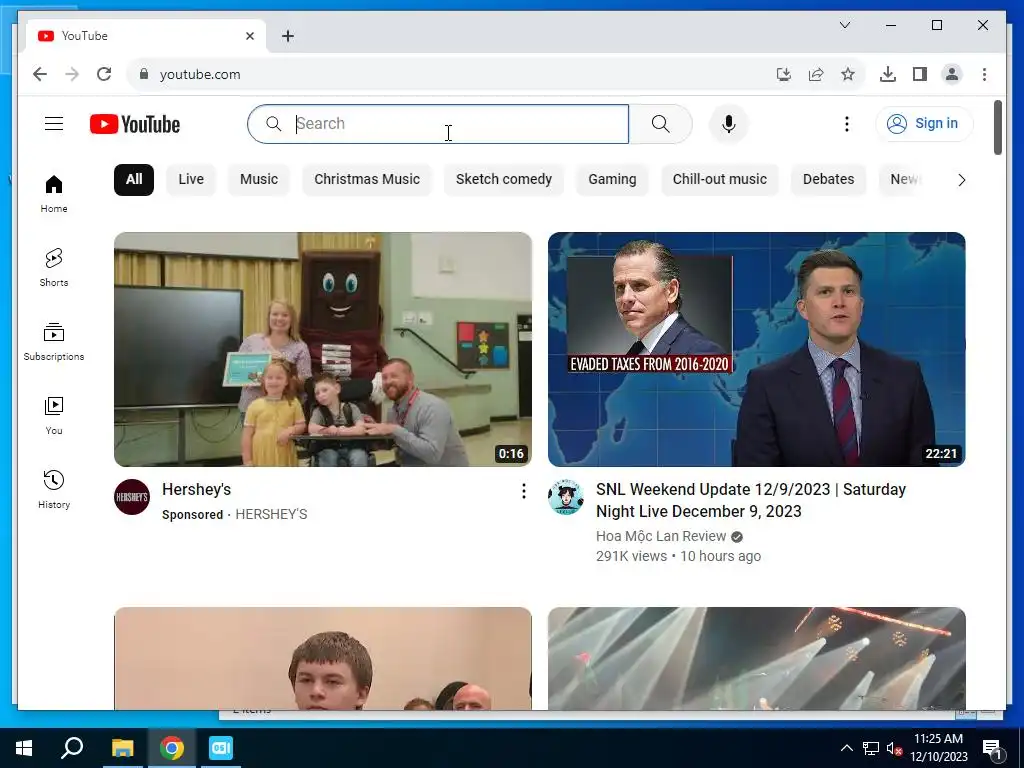Select the Live category chip
This screenshot has width=1024, height=768.
[x=191, y=180]
